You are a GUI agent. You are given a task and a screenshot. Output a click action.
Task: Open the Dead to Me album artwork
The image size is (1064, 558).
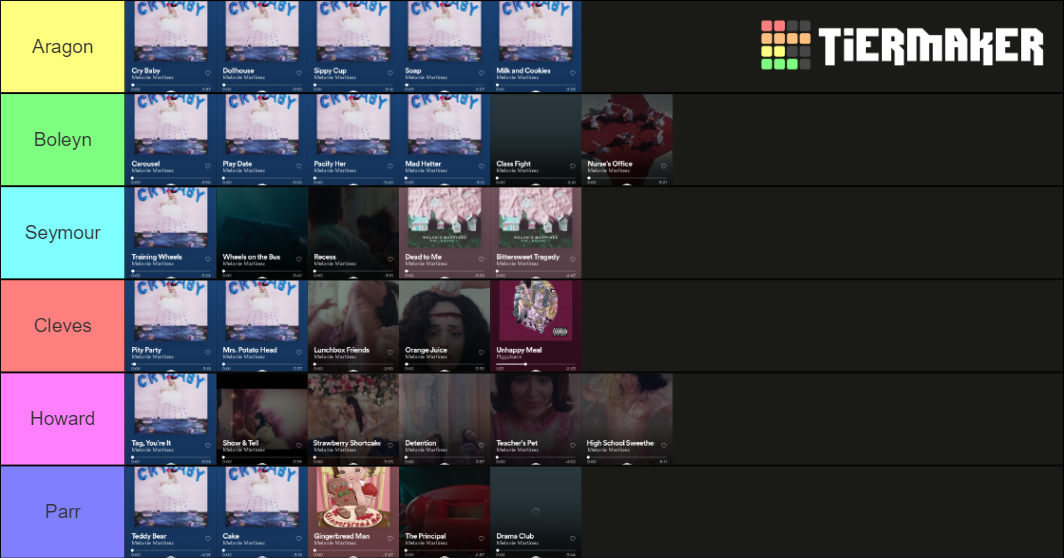pos(444,218)
